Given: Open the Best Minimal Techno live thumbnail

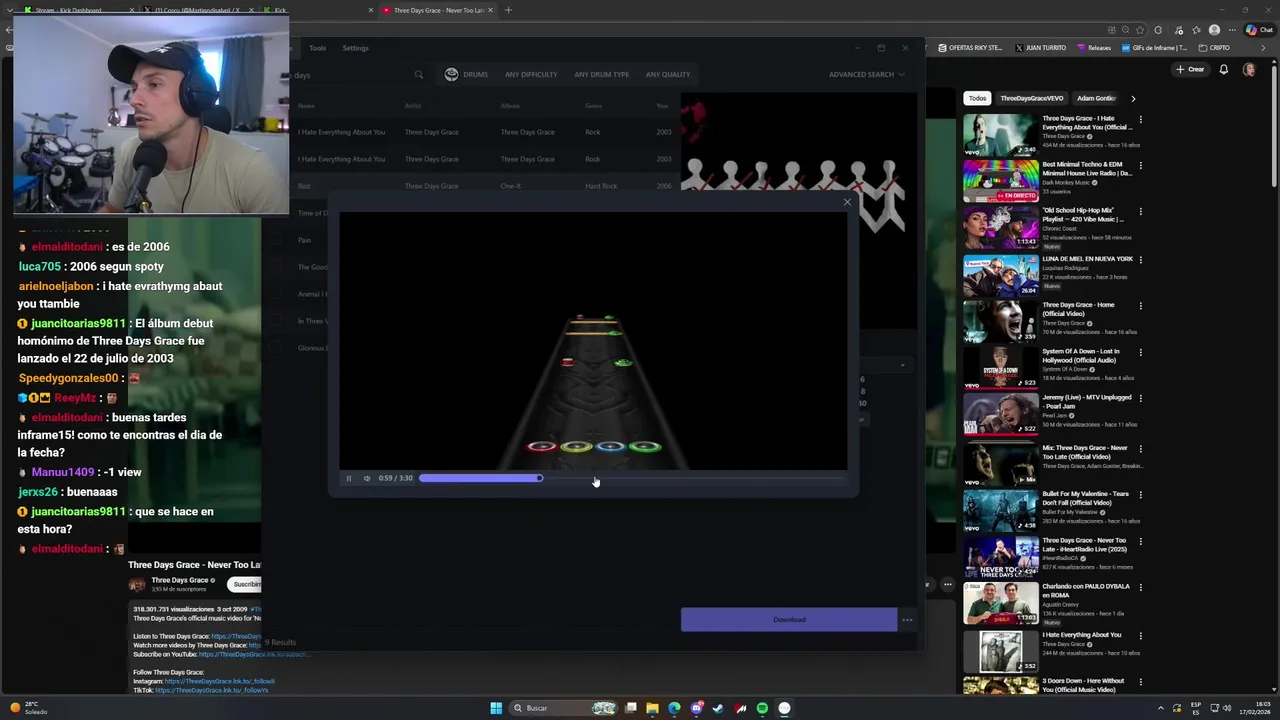Looking at the screenshot, I should (x=1001, y=181).
